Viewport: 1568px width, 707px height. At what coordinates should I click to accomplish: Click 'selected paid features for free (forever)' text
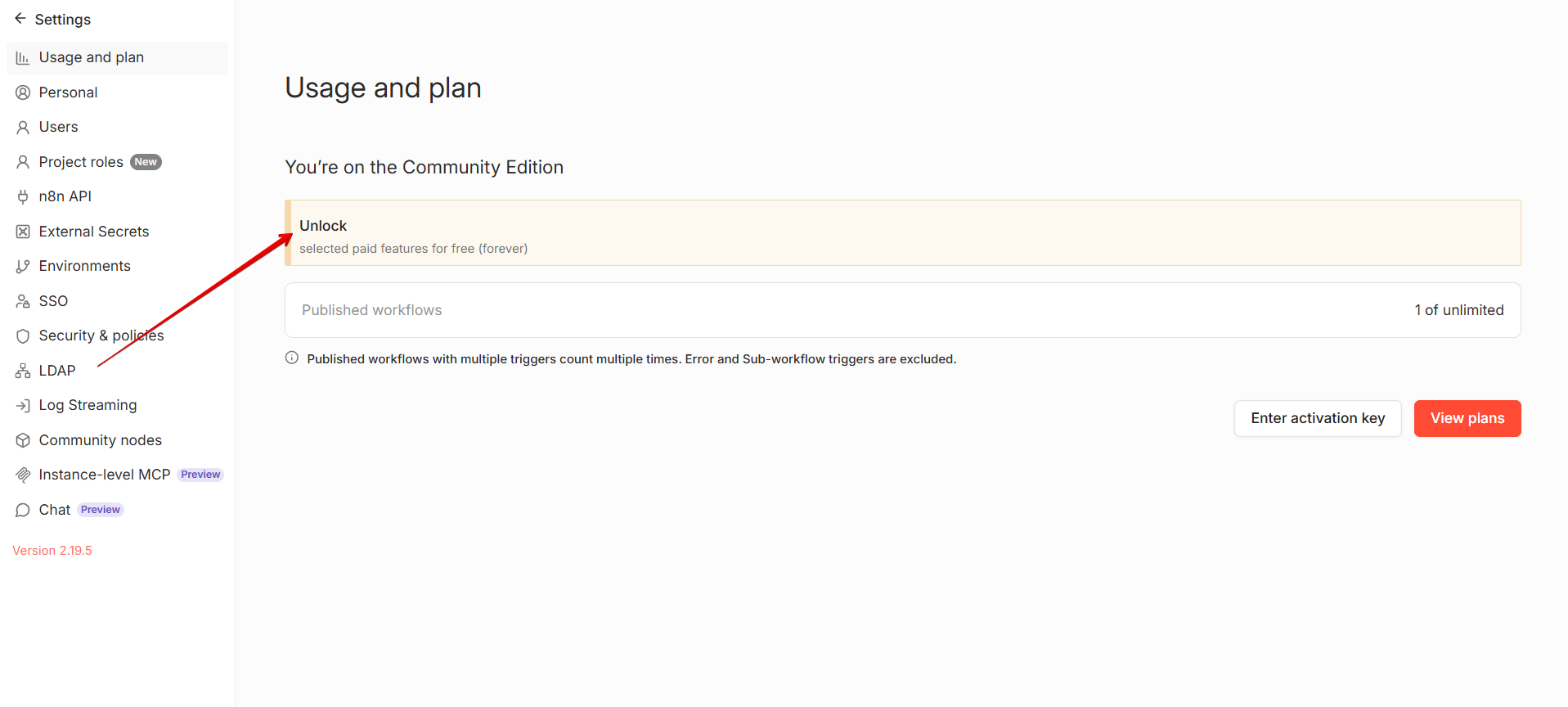click(x=414, y=249)
